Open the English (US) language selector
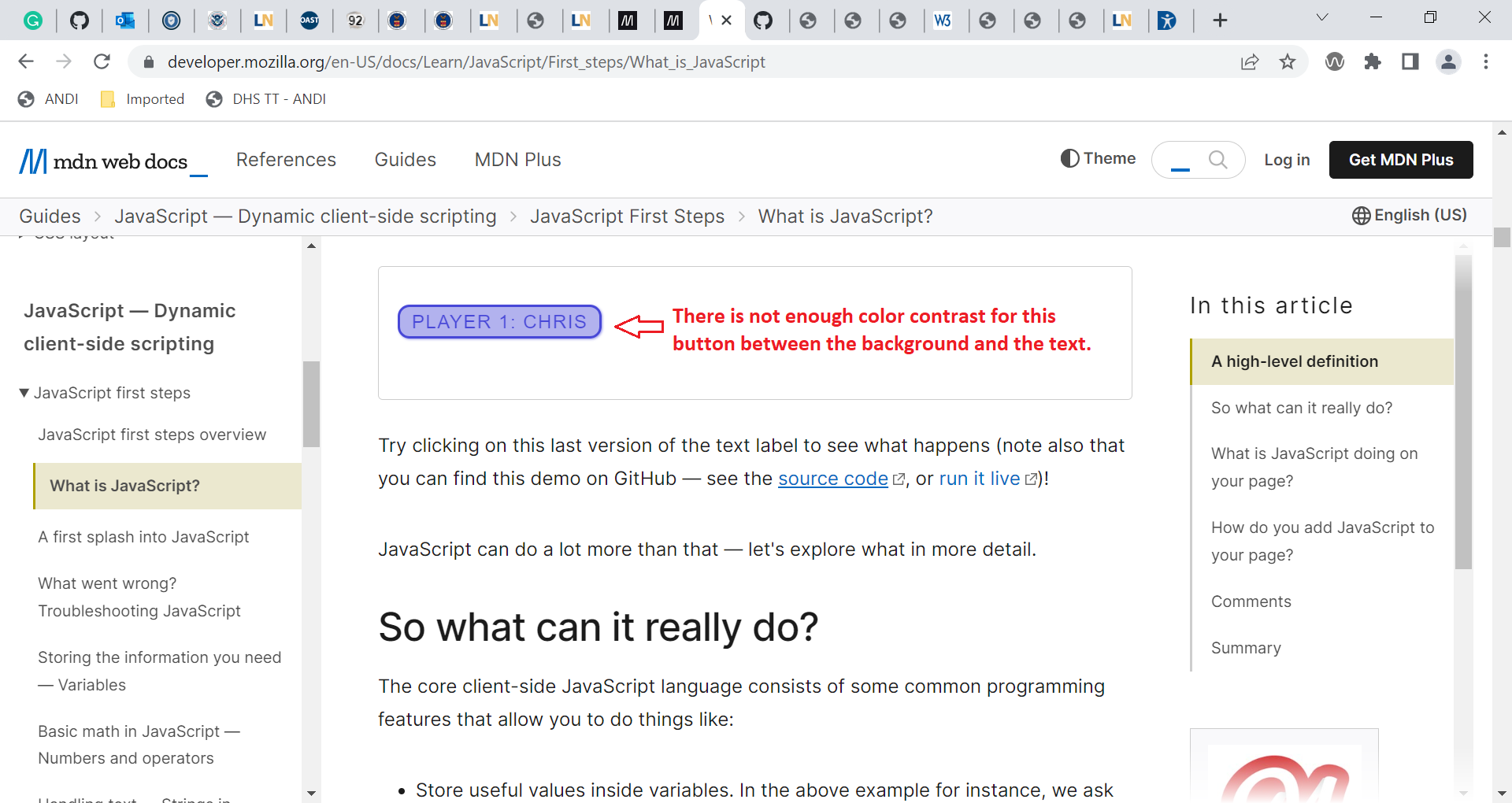This screenshot has height=803, width=1512. point(1410,215)
